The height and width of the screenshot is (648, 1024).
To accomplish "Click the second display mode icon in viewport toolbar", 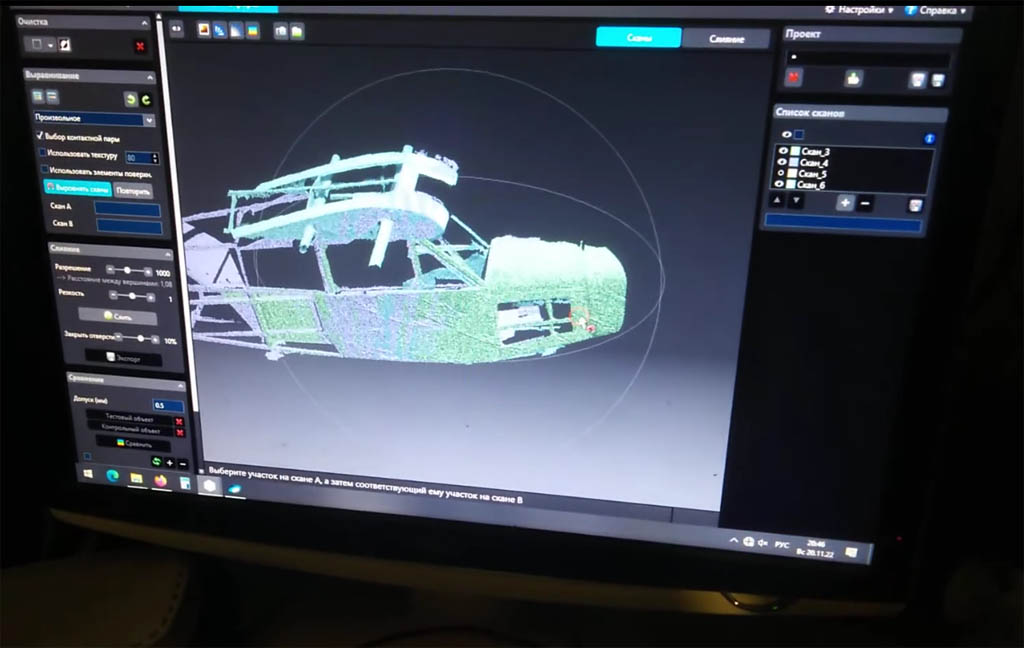I will pyautogui.click(x=220, y=30).
